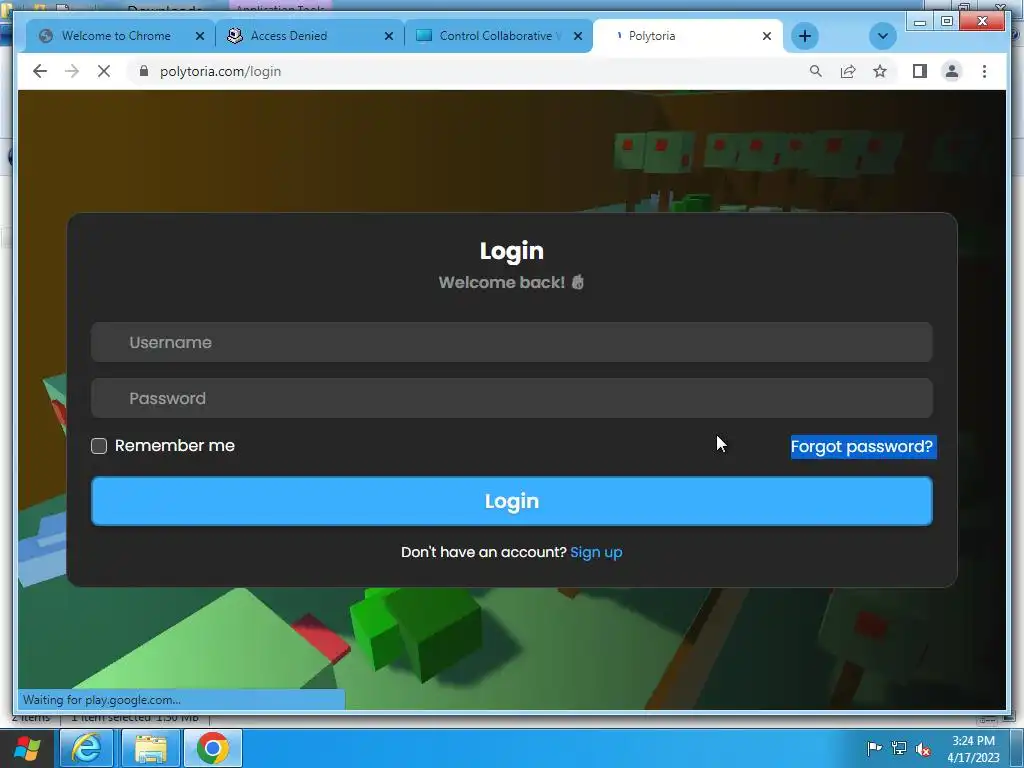
Task: Click the blue Login button
Action: point(511,501)
